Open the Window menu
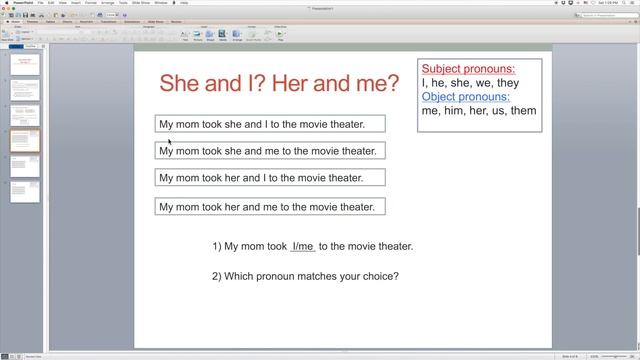640x360 pixels. coord(161,3)
